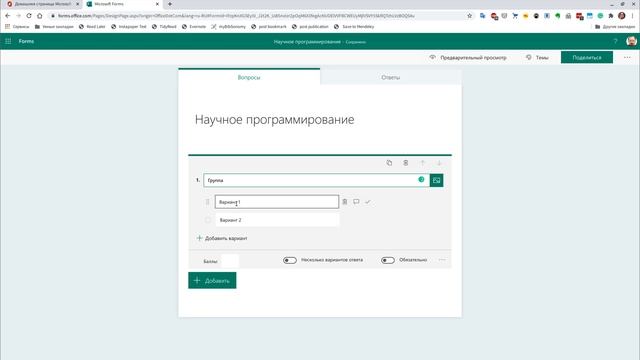This screenshot has width=640, height=360.
Task: Open Chrome profile avatar in toolbar
Action: (622, 16)
